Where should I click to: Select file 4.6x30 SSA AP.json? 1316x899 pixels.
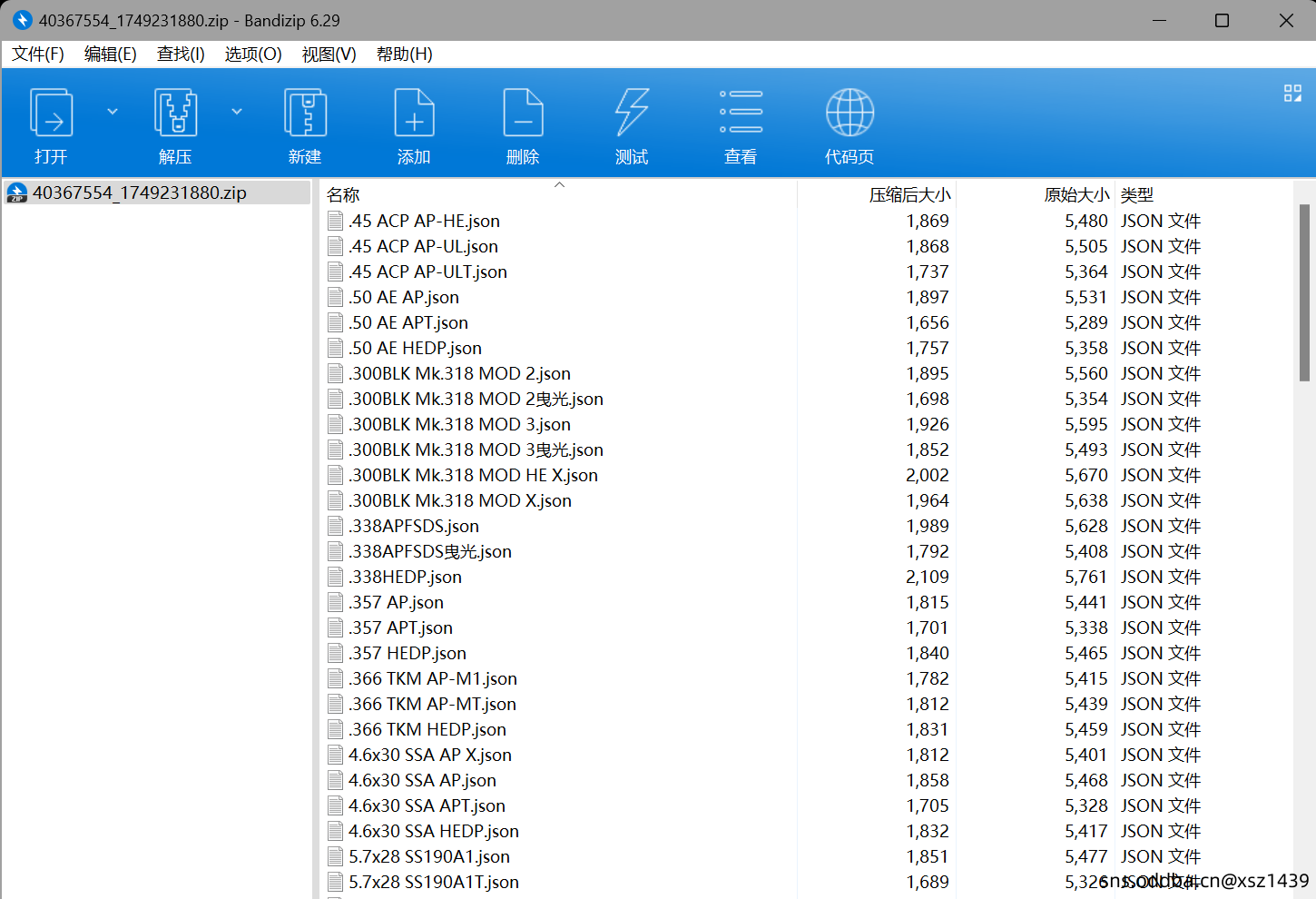pos(422,780)
